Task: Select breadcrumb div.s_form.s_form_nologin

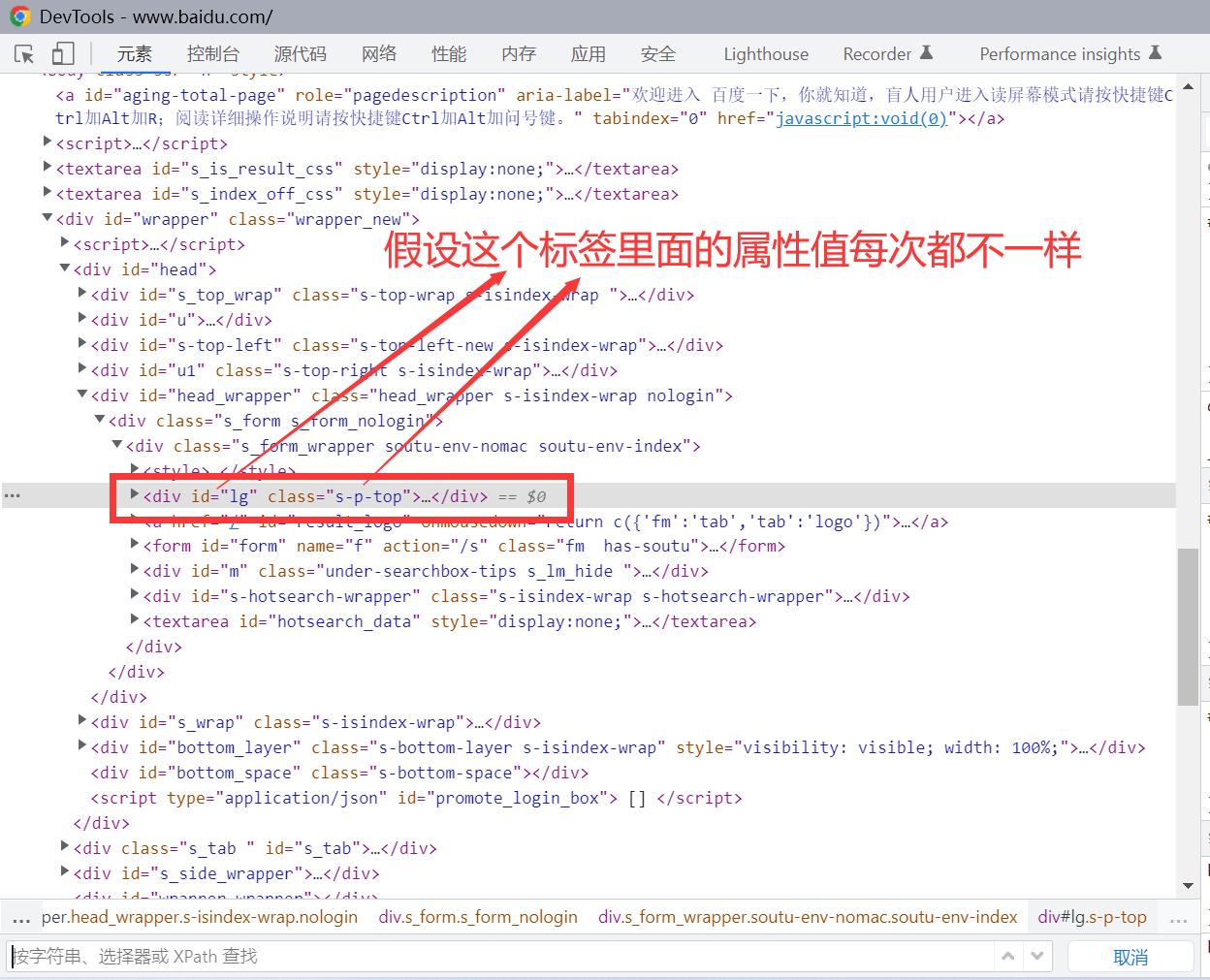Action: [x=478, y=917]
